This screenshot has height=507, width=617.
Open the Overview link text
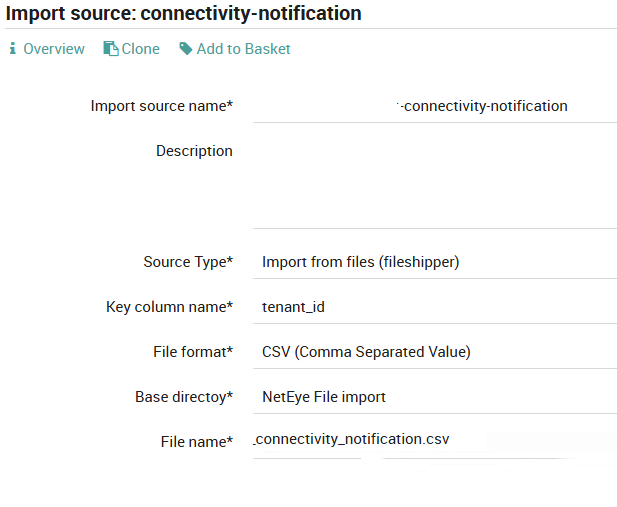[54, 49]
